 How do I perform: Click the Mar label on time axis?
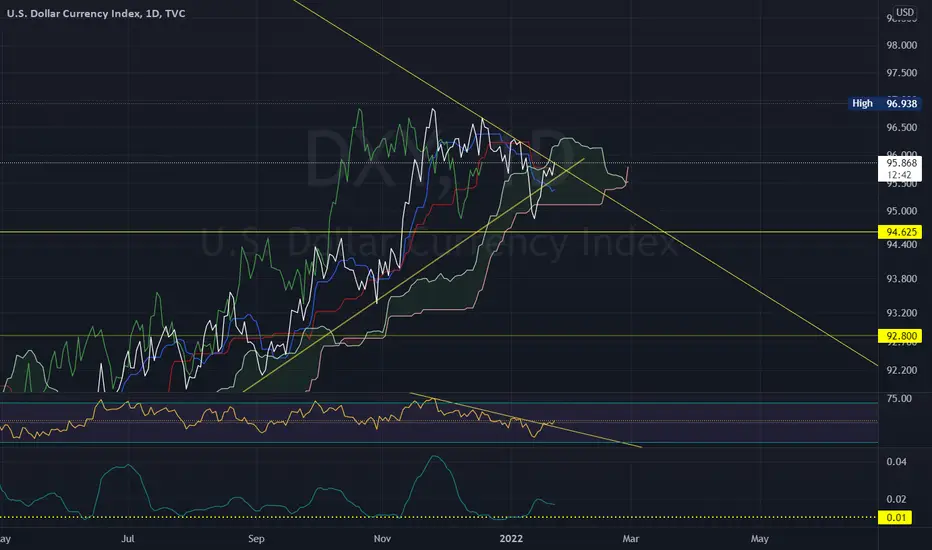[x=631, y=539]
